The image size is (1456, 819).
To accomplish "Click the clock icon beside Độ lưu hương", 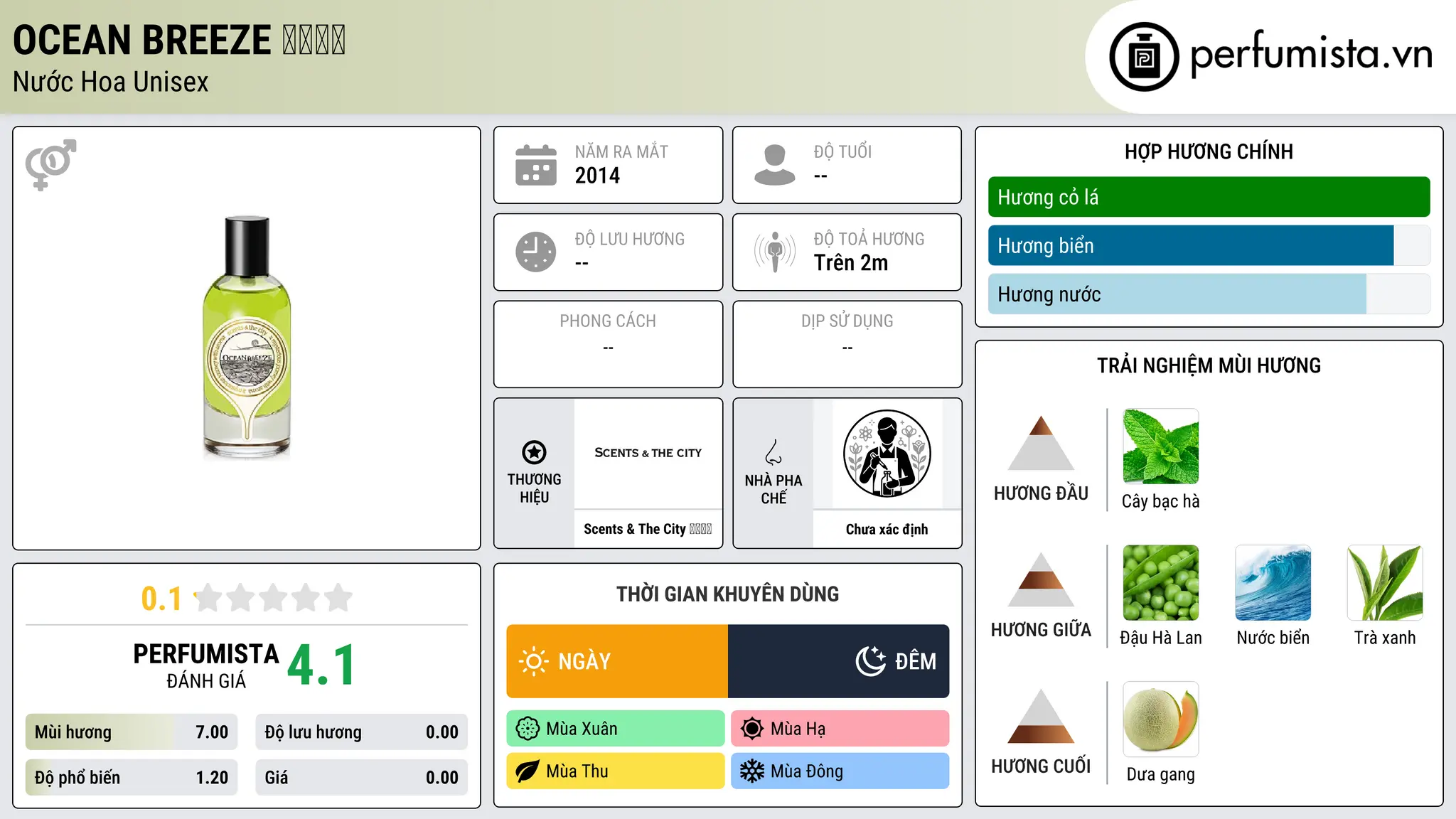I will (x=536, y=252).
